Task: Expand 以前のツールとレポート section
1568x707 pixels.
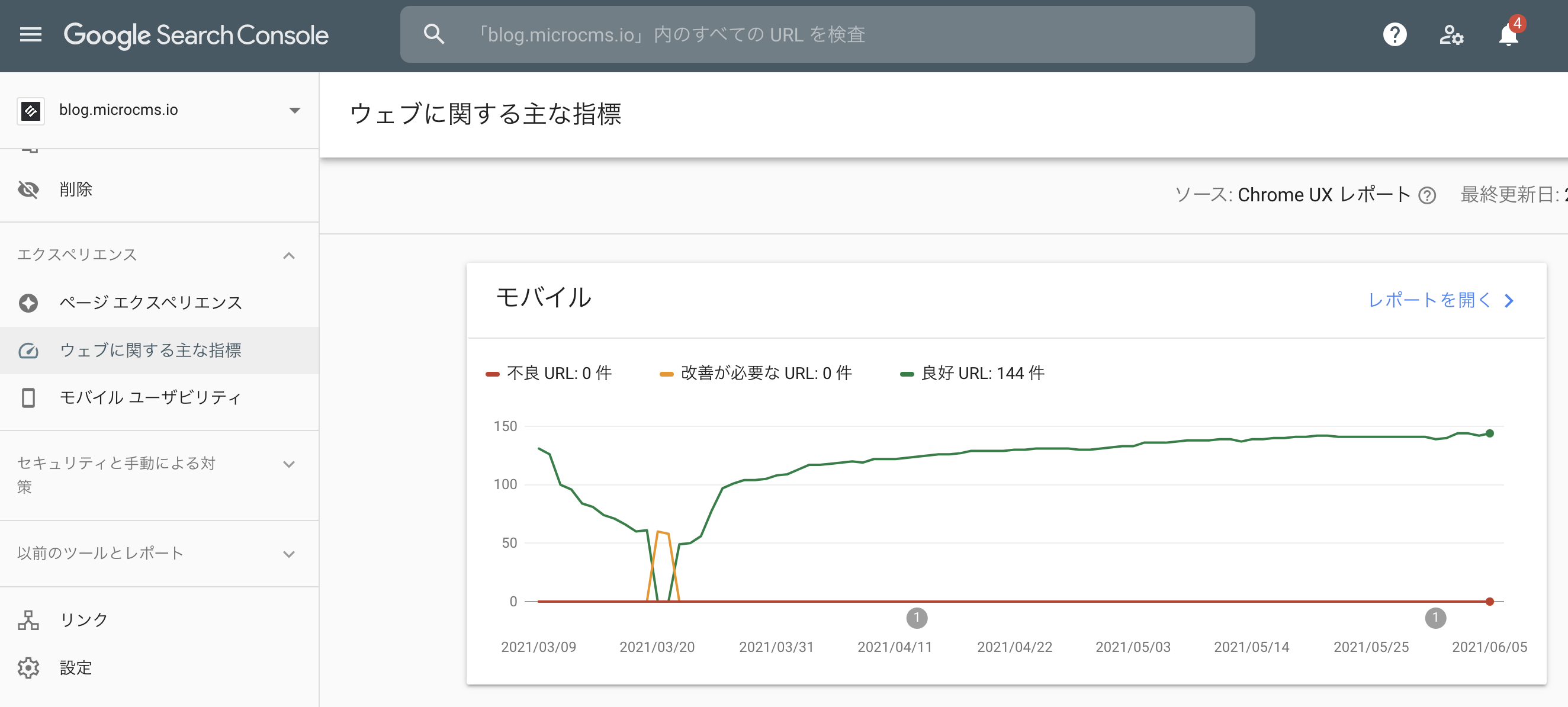Action: click(288, 554)
